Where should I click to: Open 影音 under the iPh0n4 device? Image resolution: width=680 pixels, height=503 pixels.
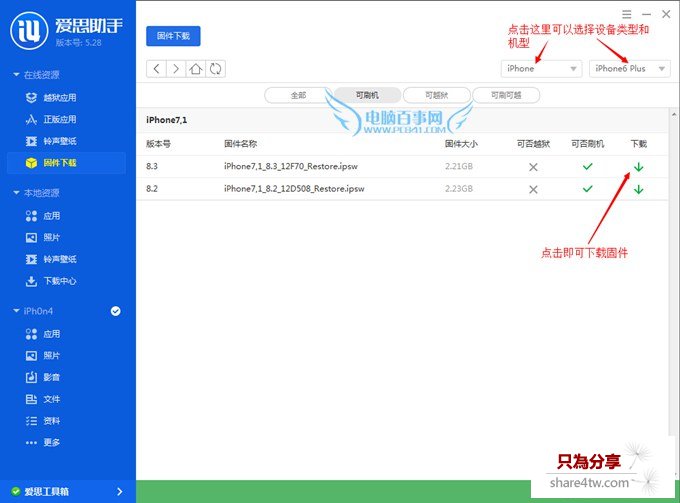click(x=43, y=377)
